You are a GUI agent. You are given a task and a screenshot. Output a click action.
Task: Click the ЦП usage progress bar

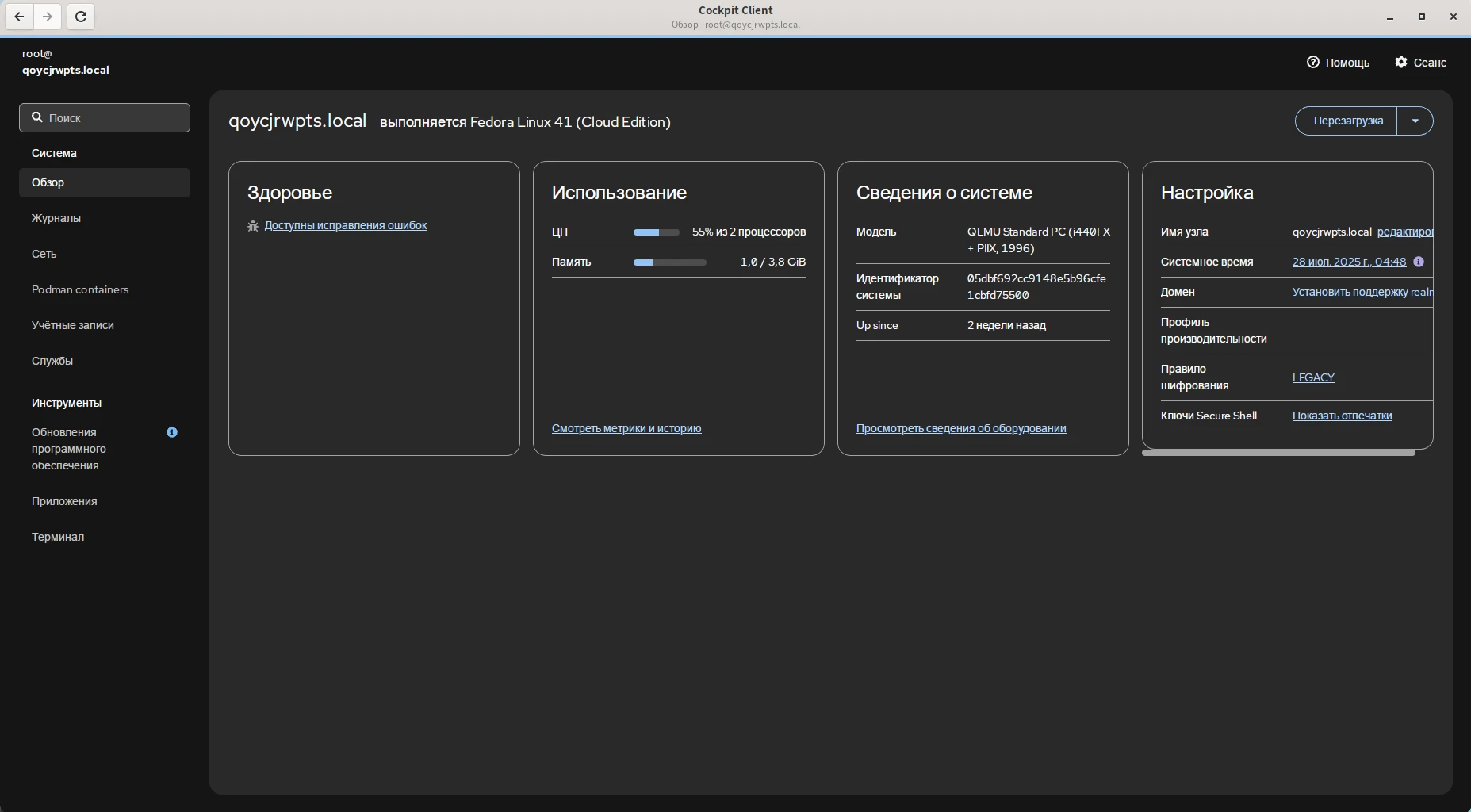(x=656, y=232)
